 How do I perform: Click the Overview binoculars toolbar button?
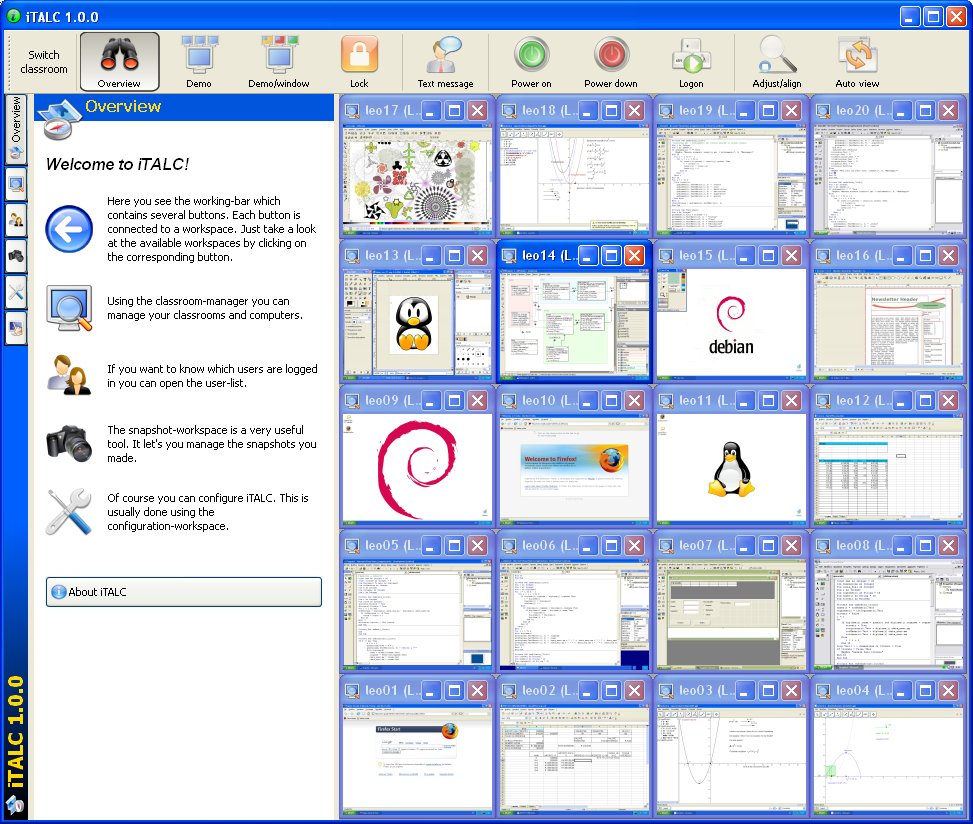click(119, 62)
